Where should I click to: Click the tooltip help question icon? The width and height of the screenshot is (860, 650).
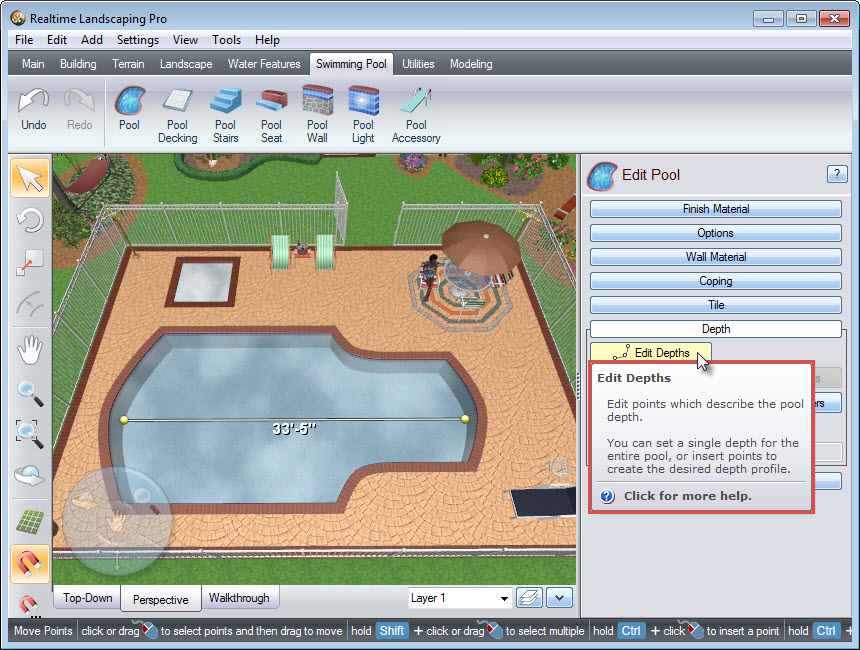click(607, 496)
